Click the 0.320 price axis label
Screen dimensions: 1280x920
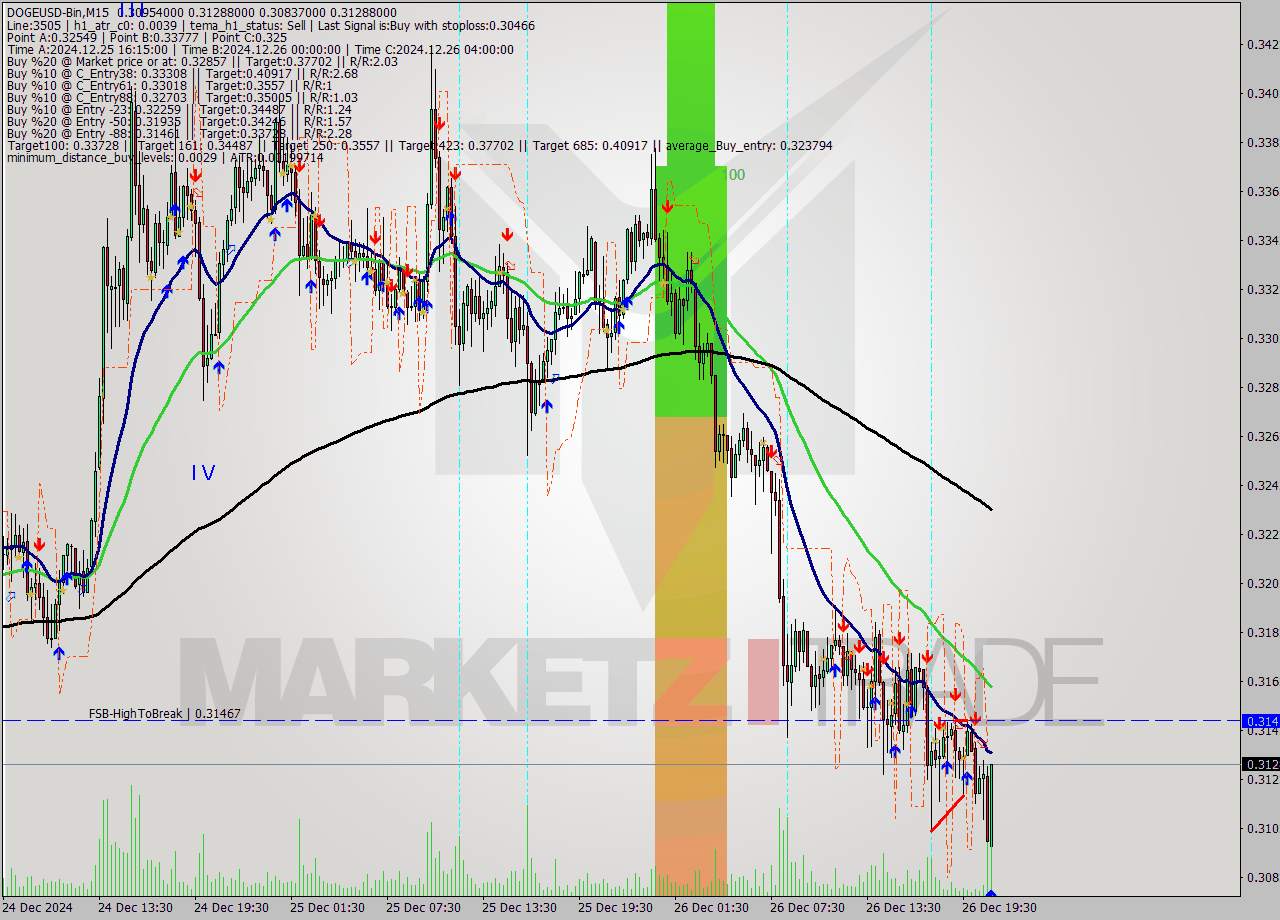pos(1262,583)
